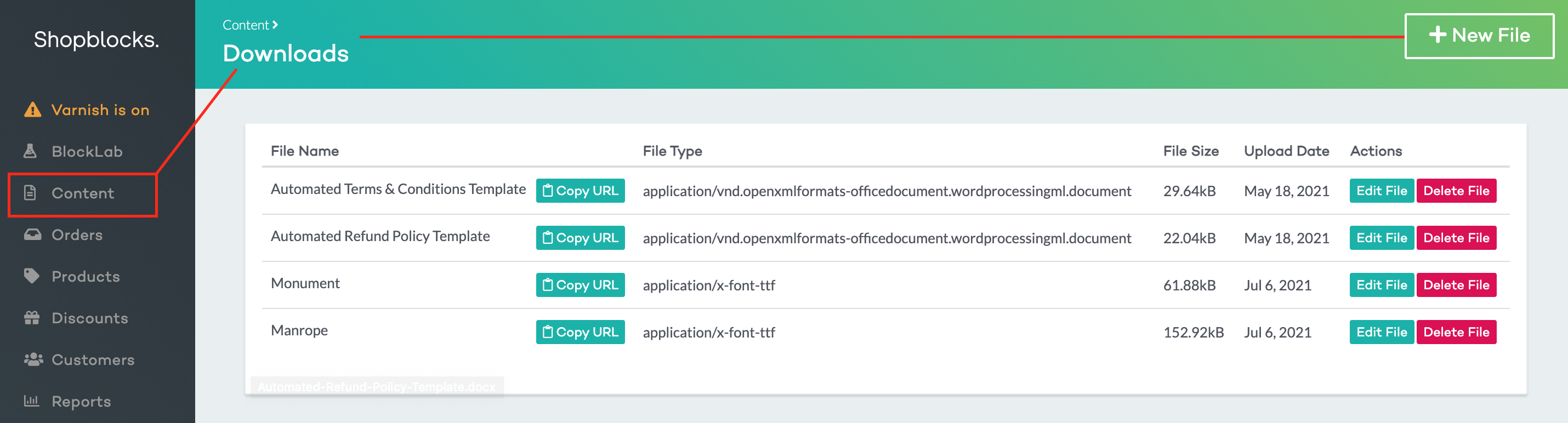The height and width of the screenshot is (423, 1568).
Task: Edit the Manrope file
Action: [1381, 332]
